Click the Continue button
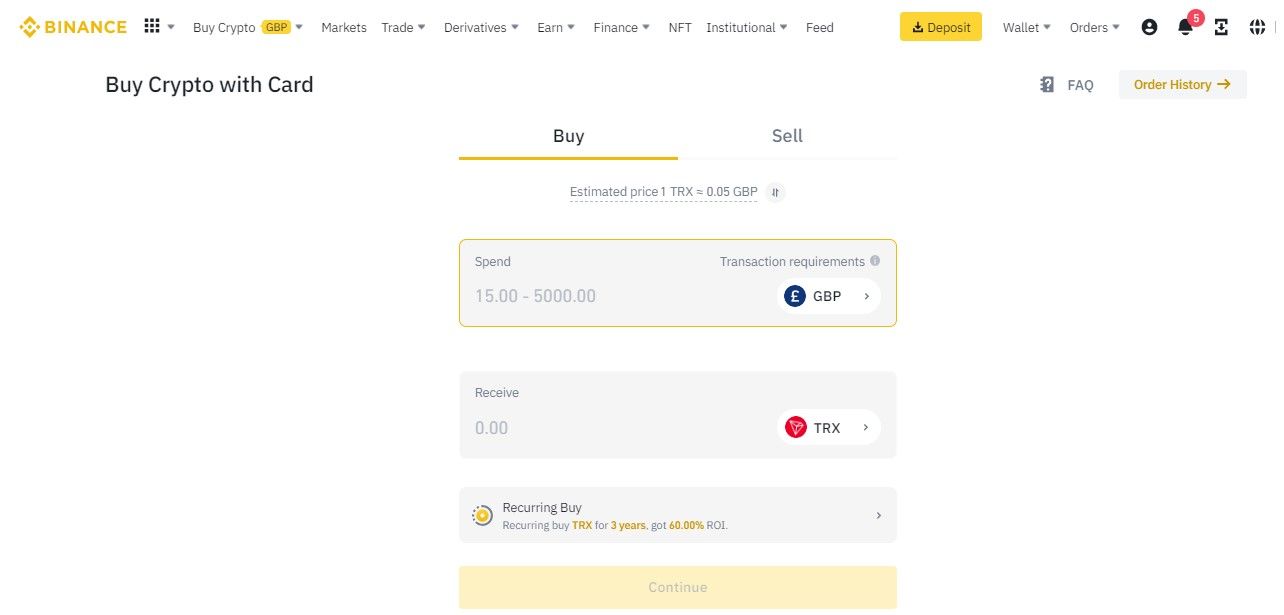Image resolution: width=1284 pixels, height=615 pixels. [x=678, y=587]
